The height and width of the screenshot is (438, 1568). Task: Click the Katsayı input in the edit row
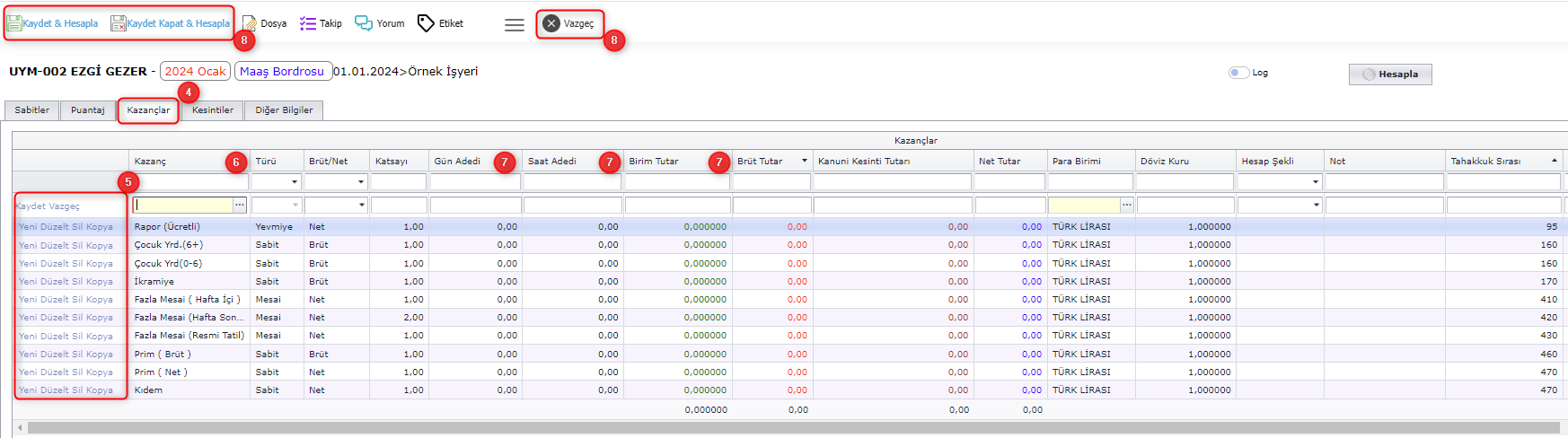[x=399, y=206]
